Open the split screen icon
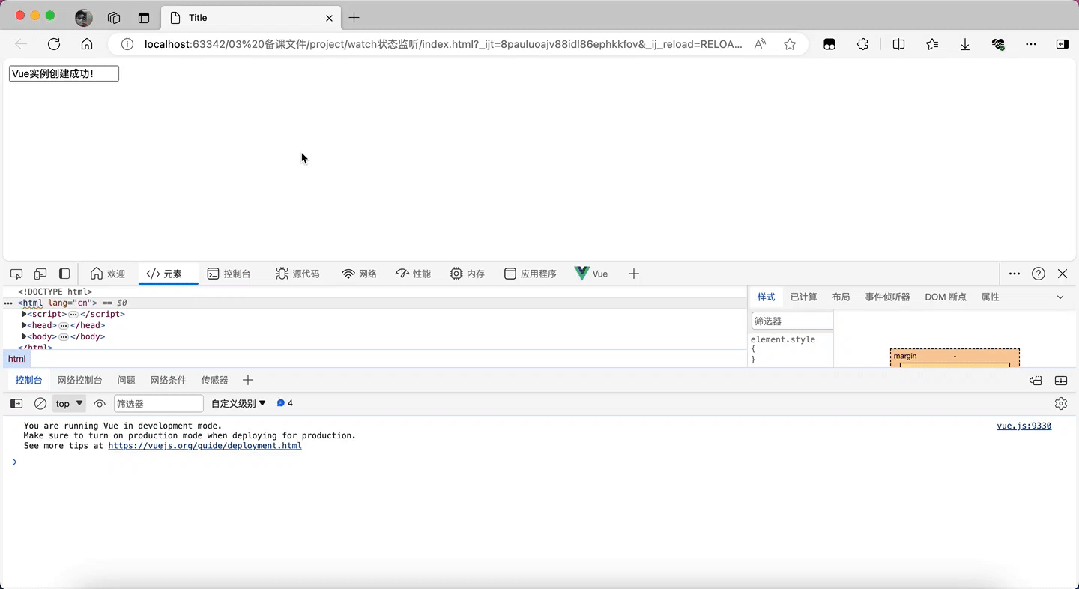 898,44
